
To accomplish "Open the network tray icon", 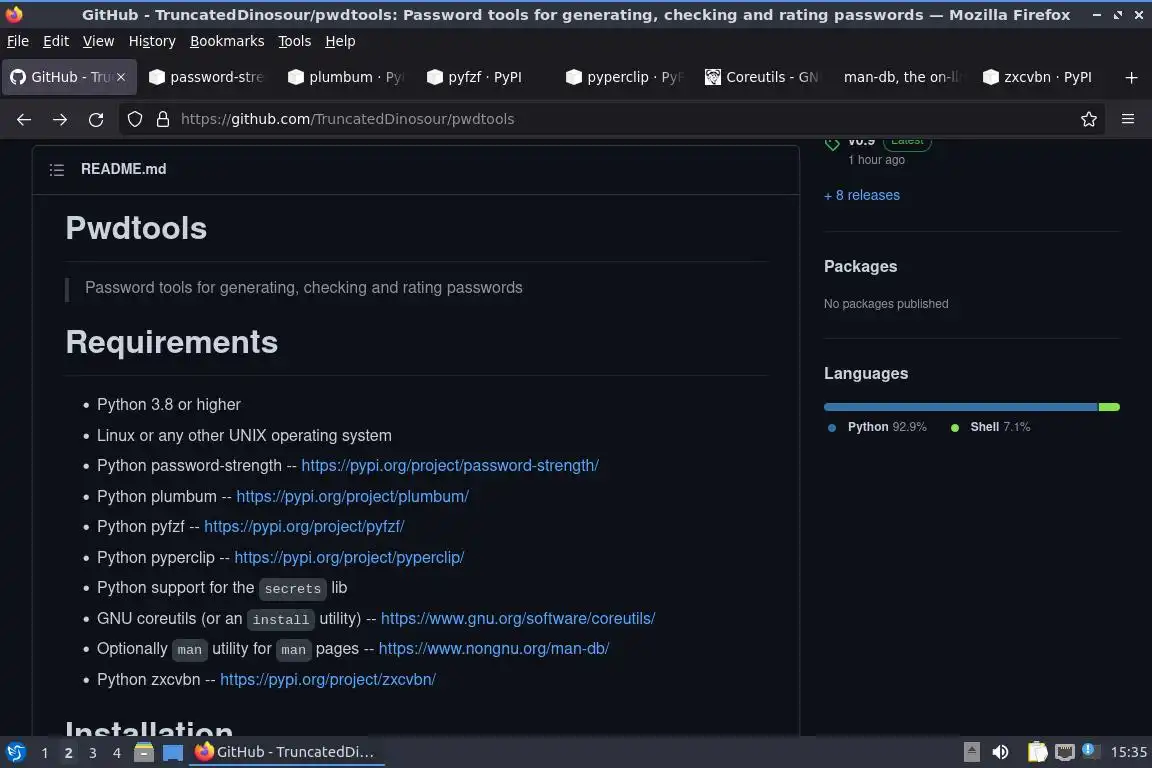I will click(x=1064, y=752).
